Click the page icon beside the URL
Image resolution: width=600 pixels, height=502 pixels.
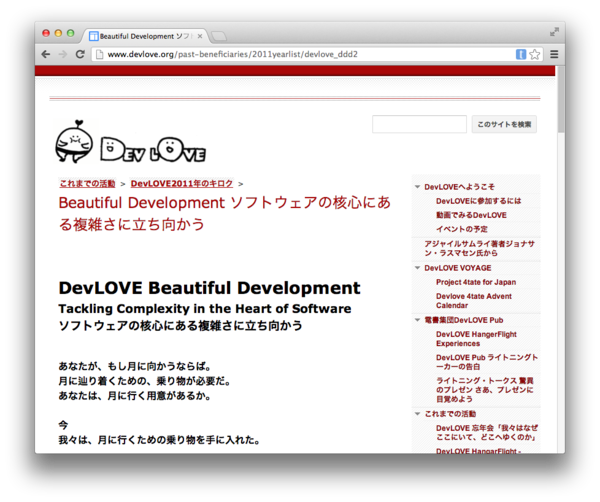(x=99, y=54)
